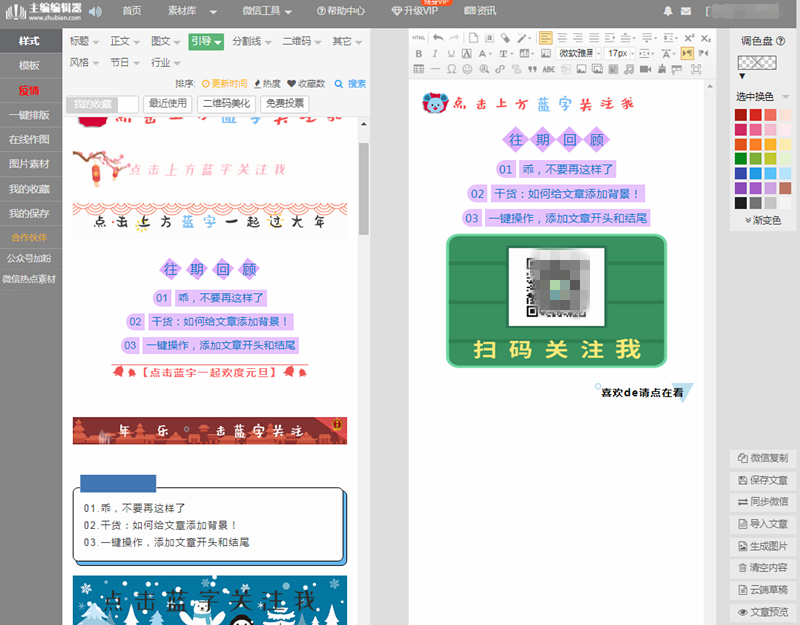Insert a single image

point(581,69)
